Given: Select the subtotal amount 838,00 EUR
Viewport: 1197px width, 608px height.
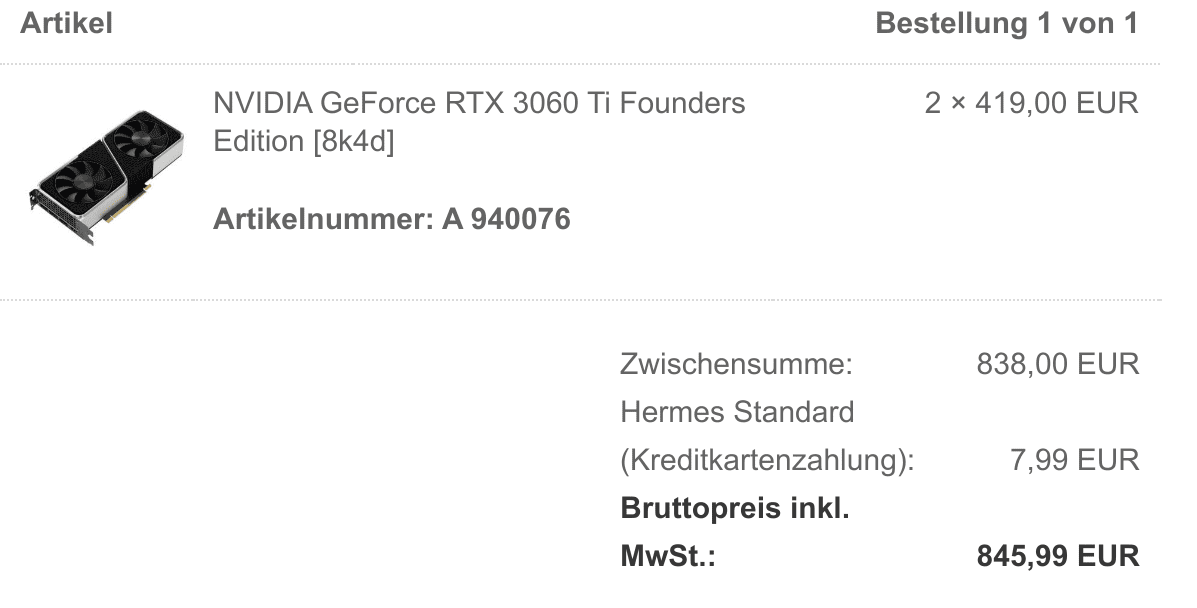Looking at the screenshot, I should click(x=1057, y=364).
